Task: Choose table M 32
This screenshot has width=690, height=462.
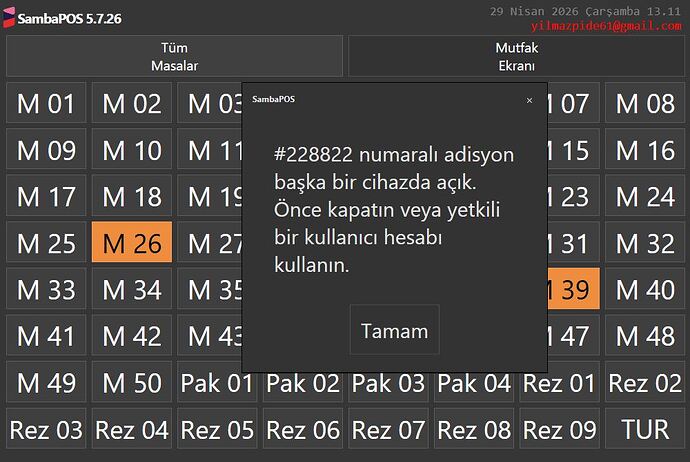Action: 645,243
